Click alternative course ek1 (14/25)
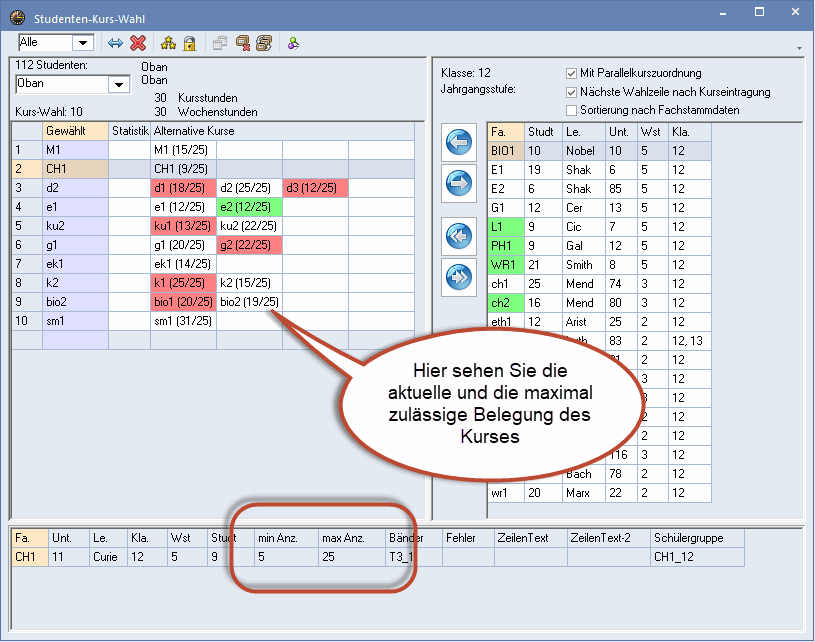This screenshot has height=642, width=815. [x=183, y=264]
